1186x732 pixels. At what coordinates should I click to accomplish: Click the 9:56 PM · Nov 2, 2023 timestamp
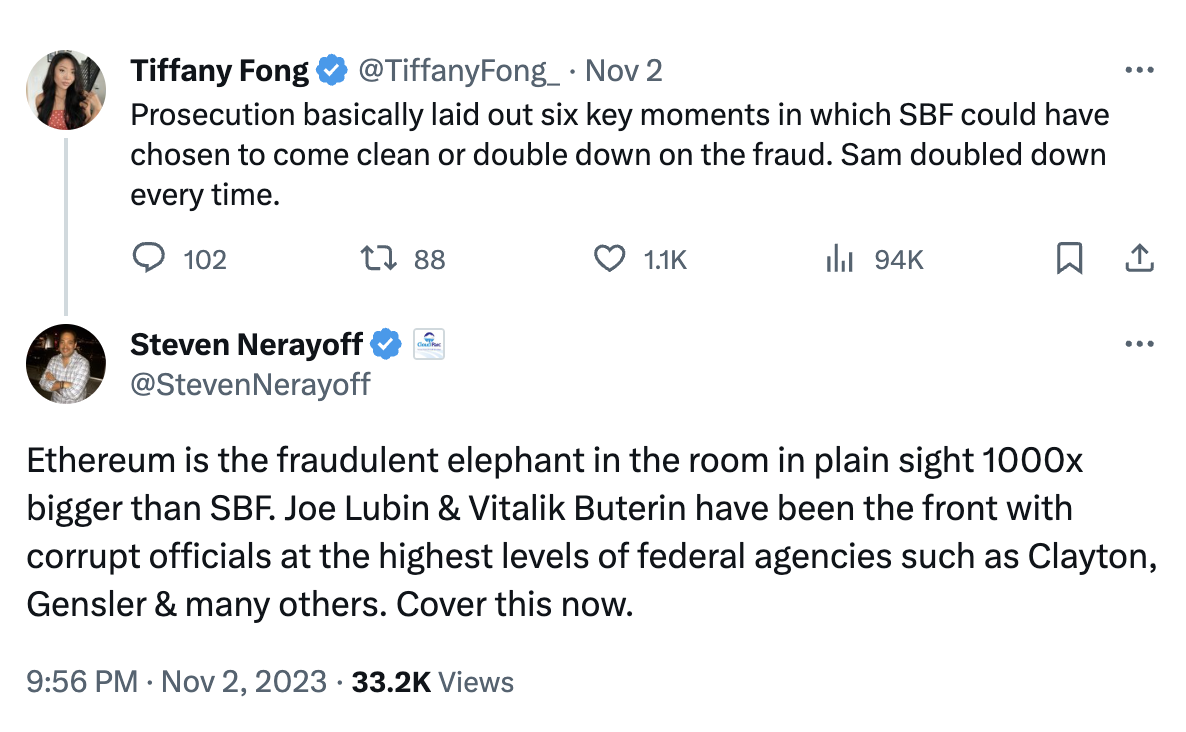pos(177,682)
